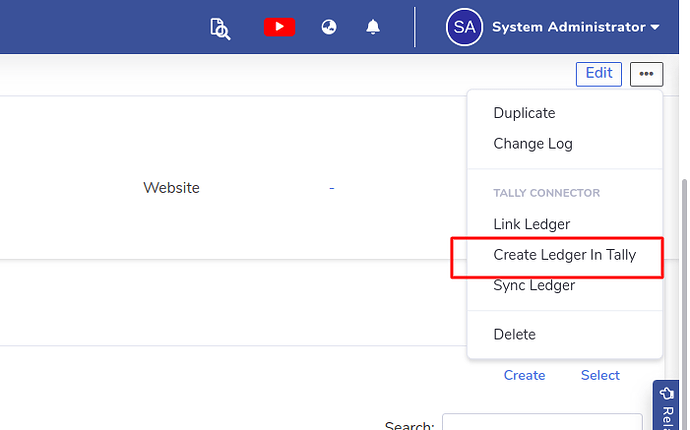
Task: Click the SA user avatar
Action: point(464,27)
